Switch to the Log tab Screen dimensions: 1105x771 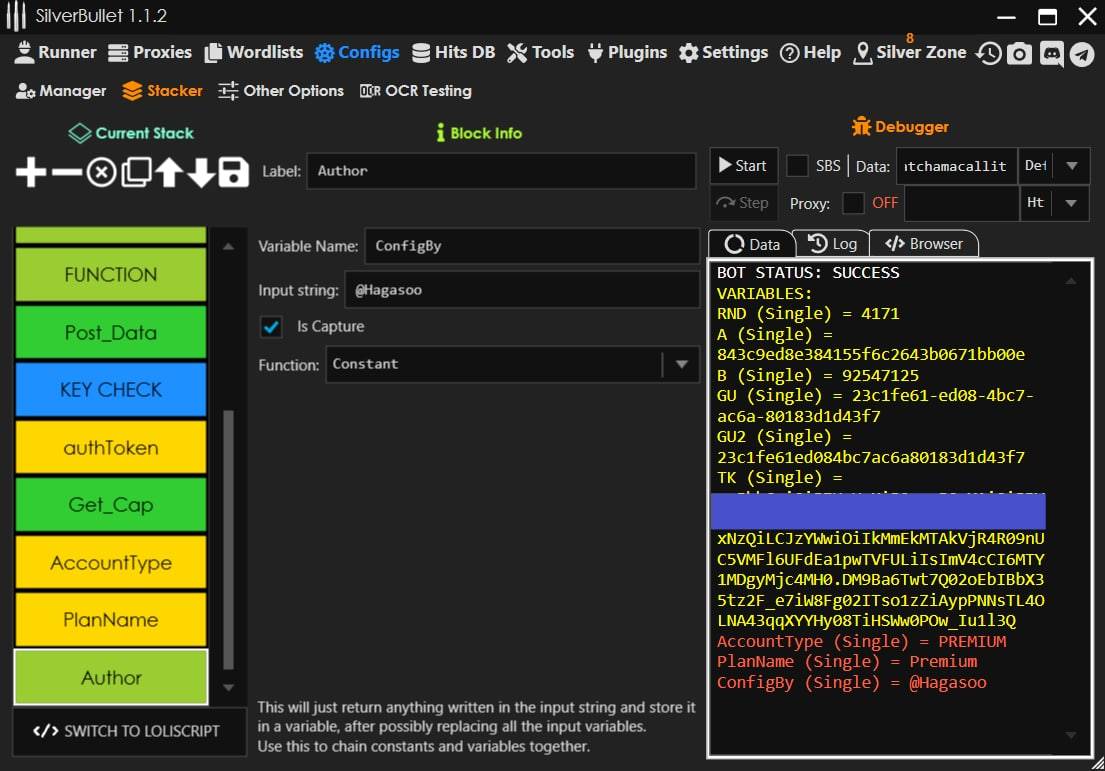pos(832,243)
